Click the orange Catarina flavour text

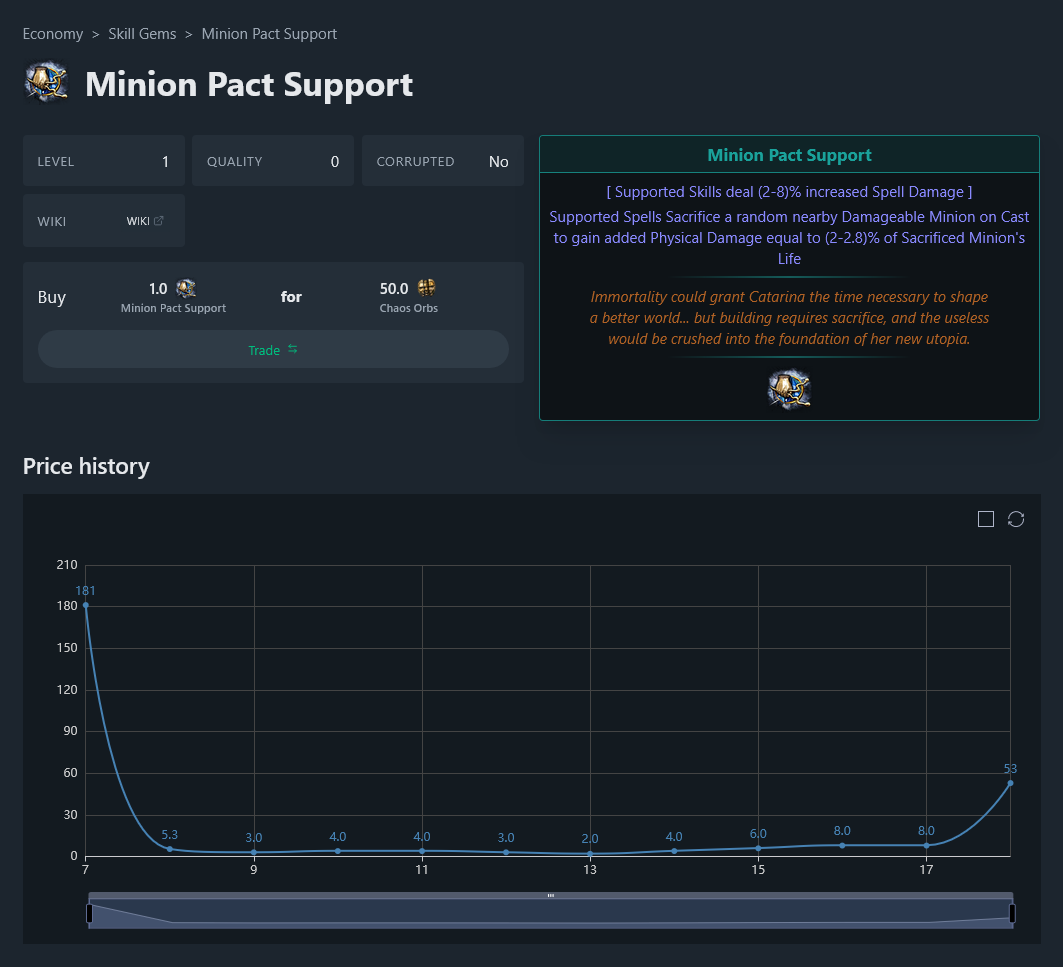click(x=789, y=318)
